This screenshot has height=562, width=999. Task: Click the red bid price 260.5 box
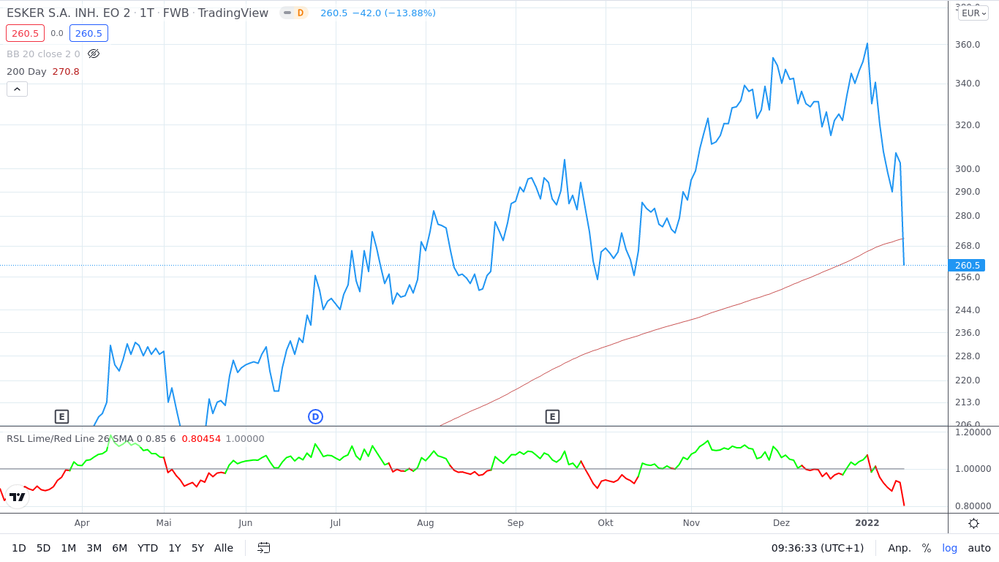(x=25, y=33)
